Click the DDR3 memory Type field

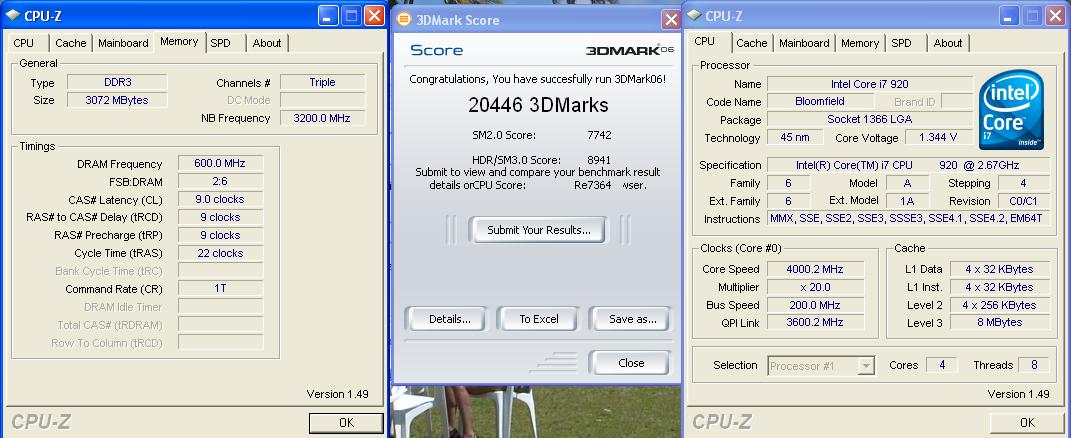pyautogui.click(x=117, y=83)
